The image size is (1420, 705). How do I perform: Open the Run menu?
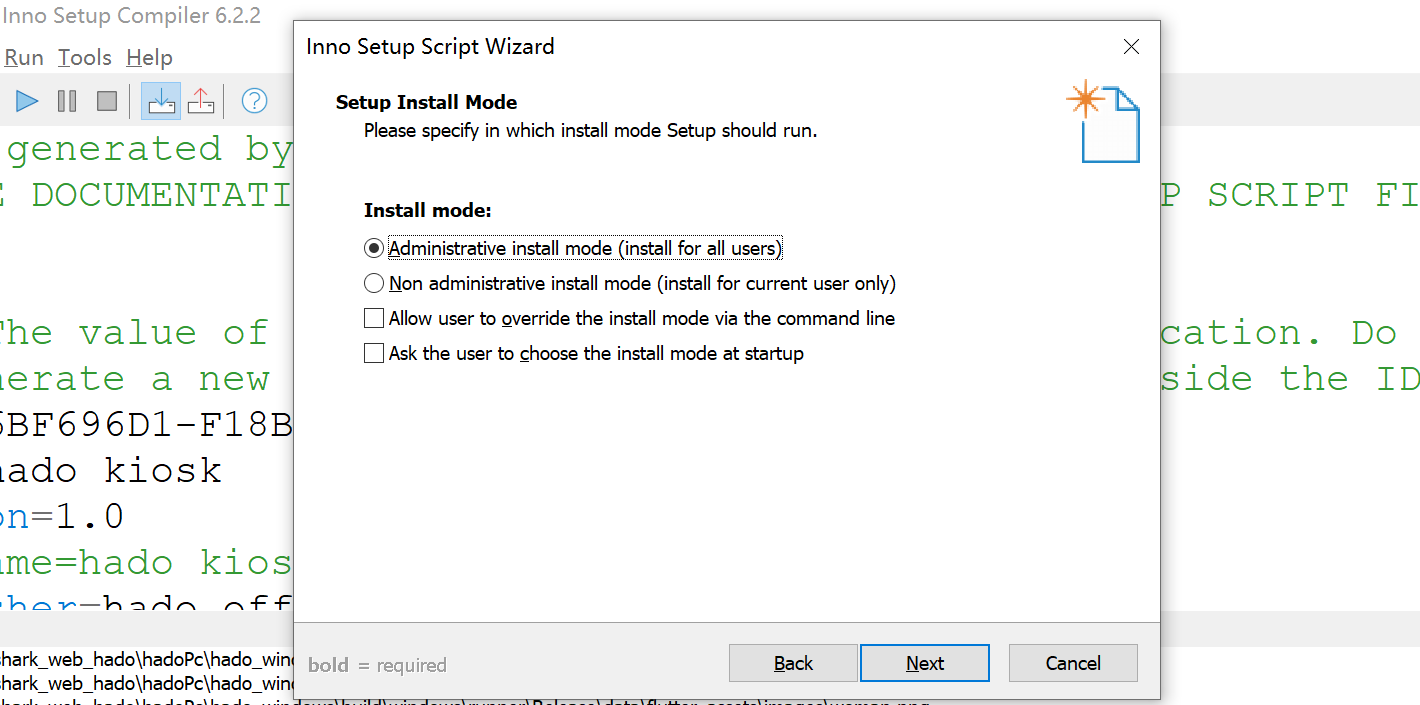23,57
